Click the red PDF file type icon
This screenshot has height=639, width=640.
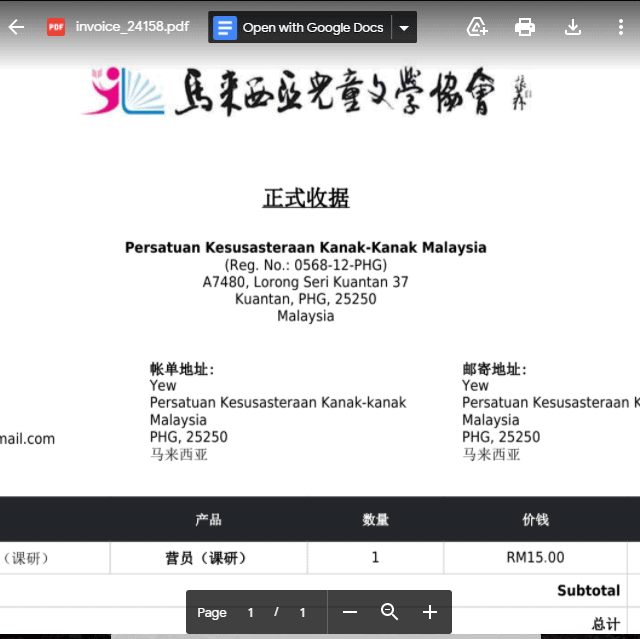(56, 27)
